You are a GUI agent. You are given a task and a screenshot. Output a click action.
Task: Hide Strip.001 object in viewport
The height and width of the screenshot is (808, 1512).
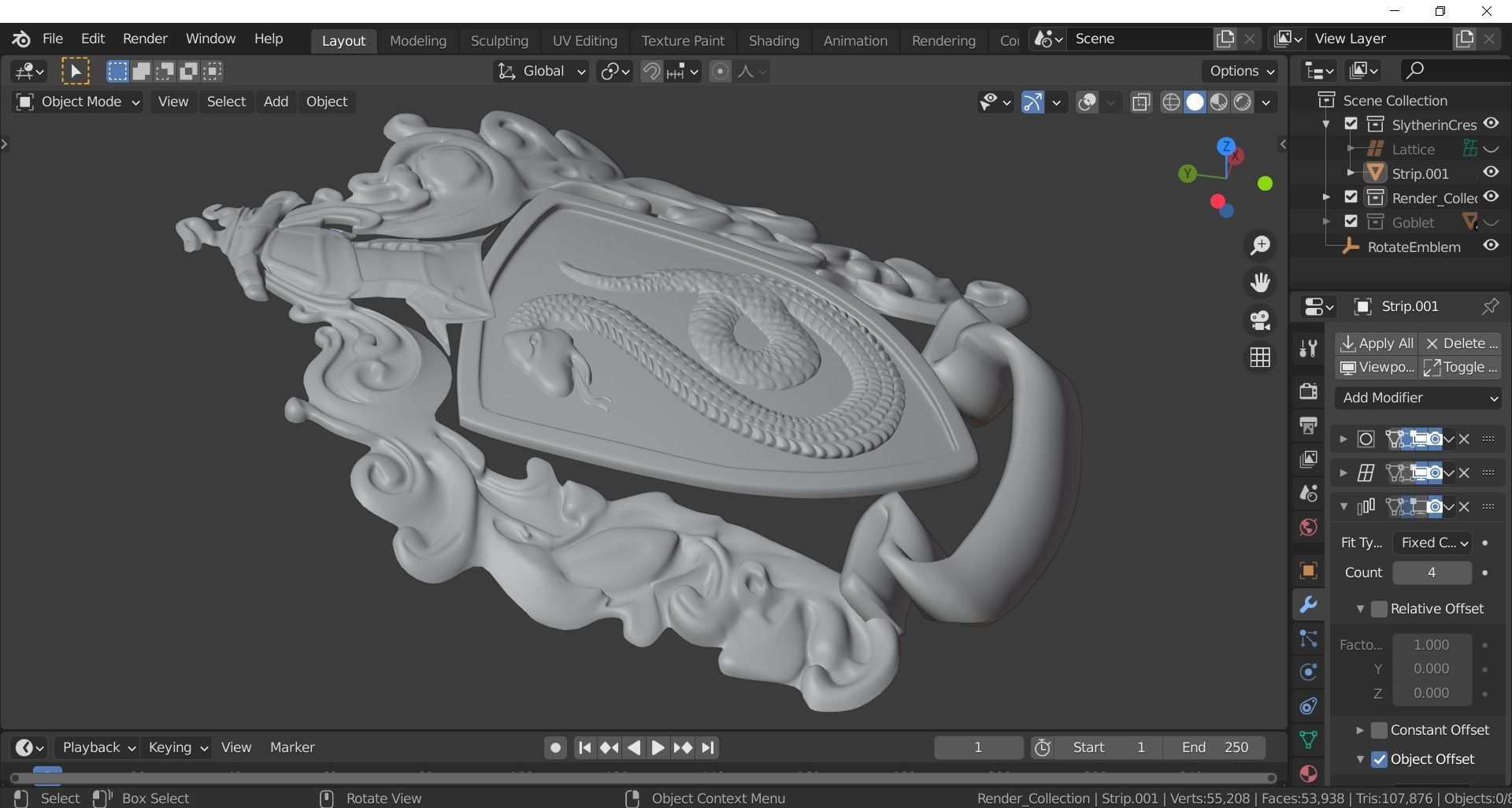click(x=1491, y=172)
